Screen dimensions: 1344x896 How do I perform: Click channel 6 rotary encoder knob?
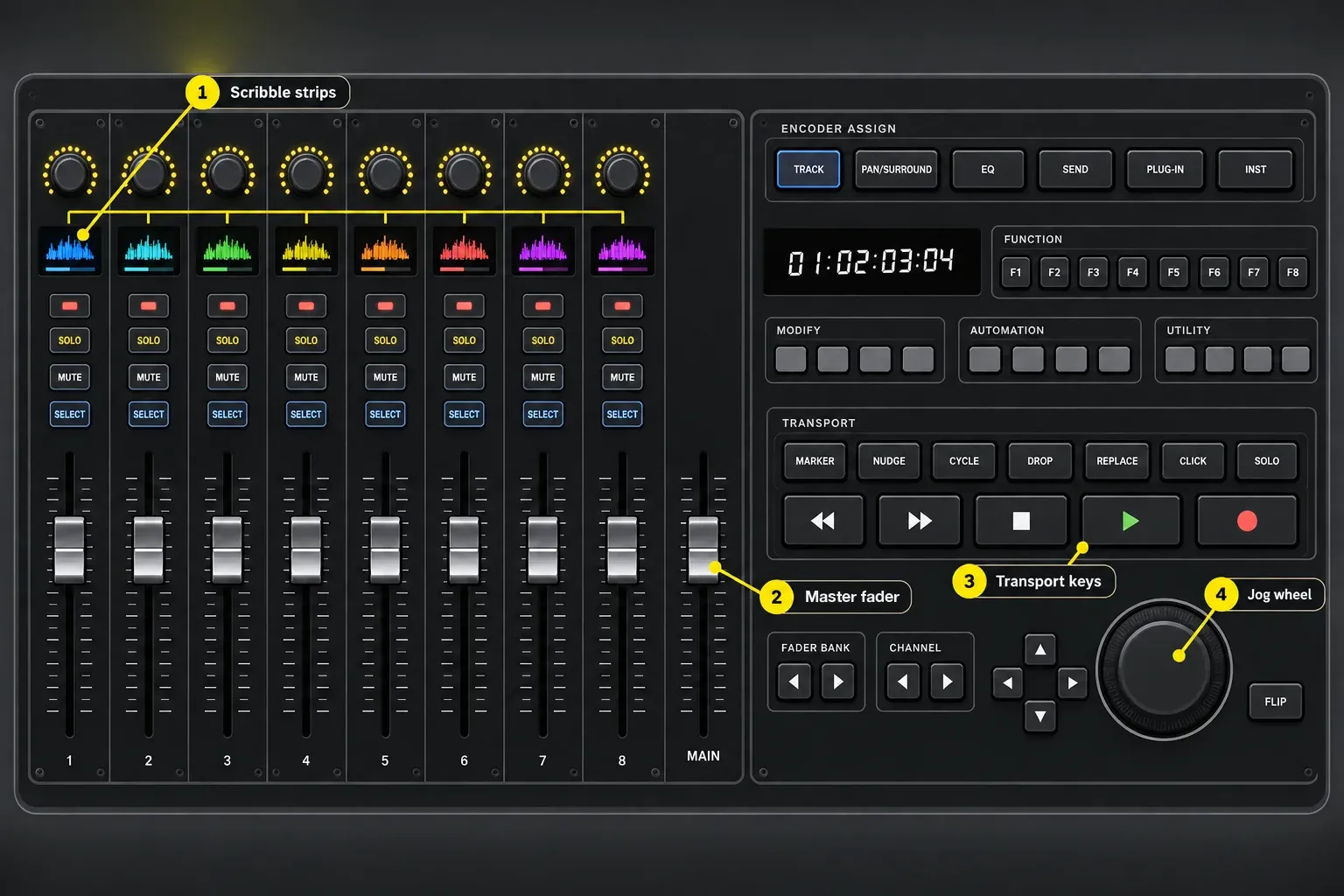[464, 172]
